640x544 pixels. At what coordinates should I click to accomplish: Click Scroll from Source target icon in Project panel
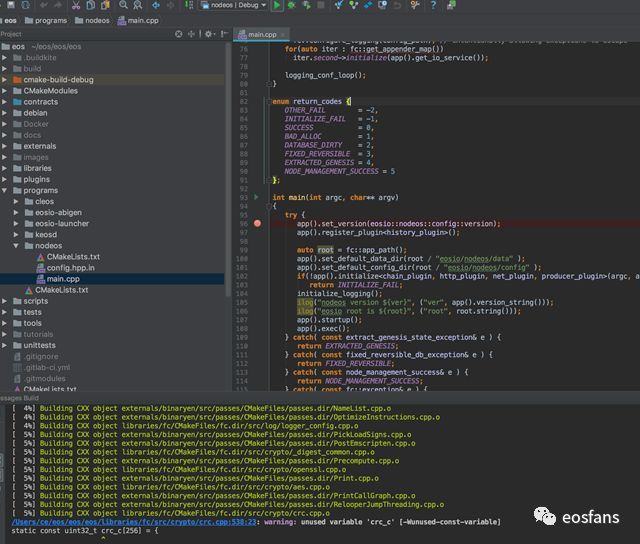pyautogui.click(x=178, y=34)
